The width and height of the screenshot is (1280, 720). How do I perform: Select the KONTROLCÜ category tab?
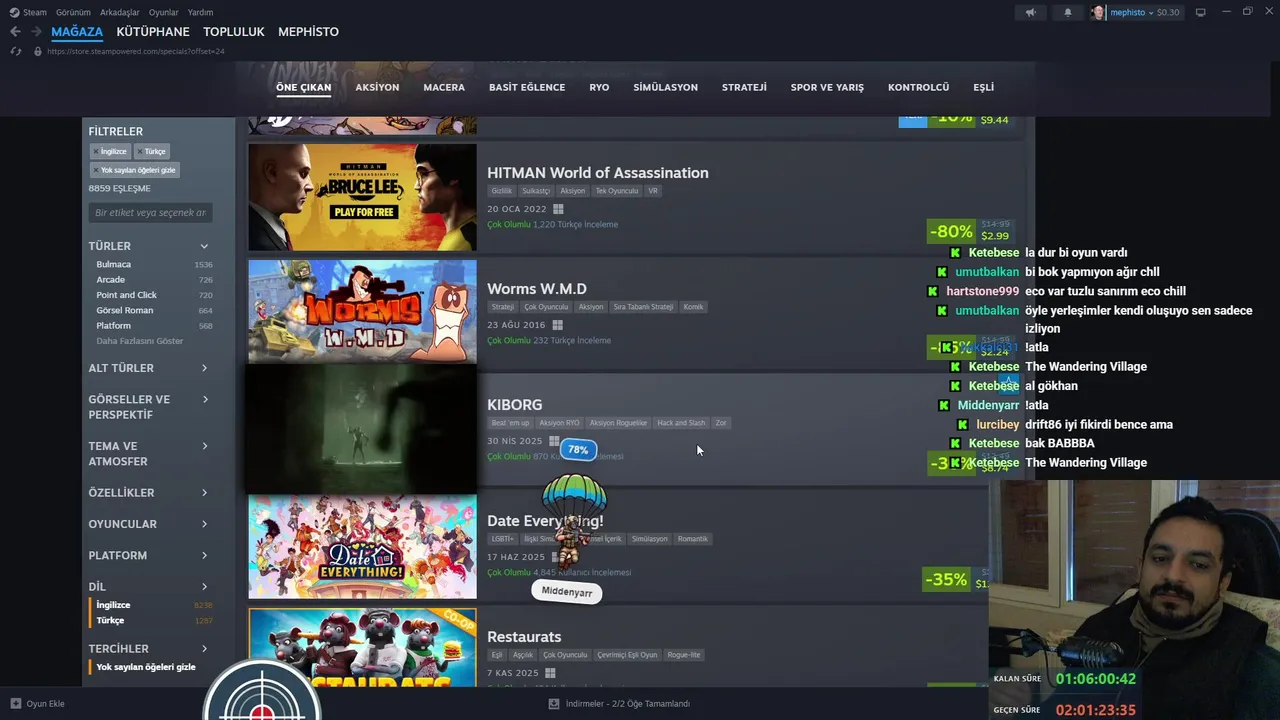coord(918,88)
